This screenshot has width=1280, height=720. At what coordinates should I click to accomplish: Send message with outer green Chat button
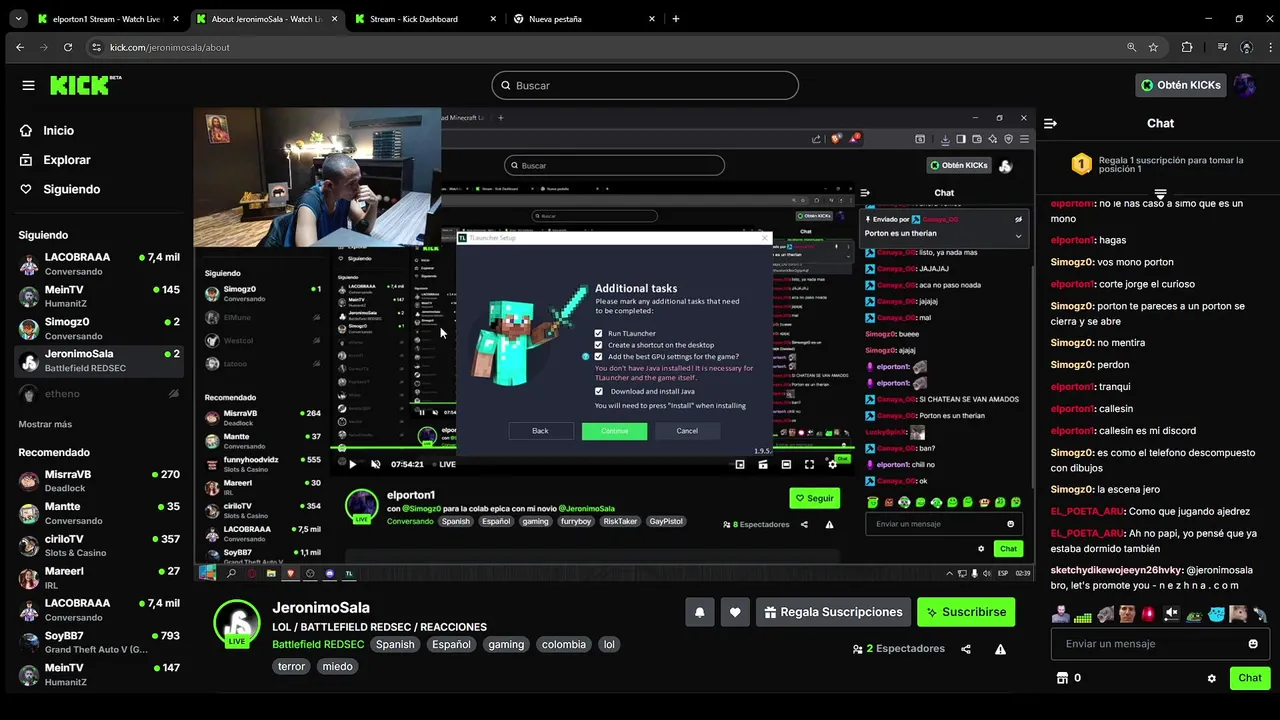(1250, 678)
